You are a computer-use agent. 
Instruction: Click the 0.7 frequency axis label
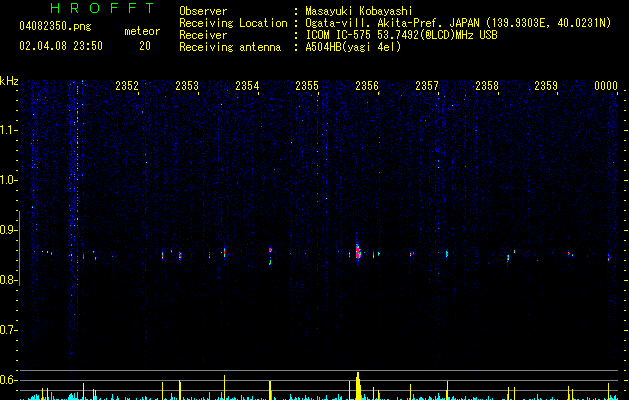(9, 330)
